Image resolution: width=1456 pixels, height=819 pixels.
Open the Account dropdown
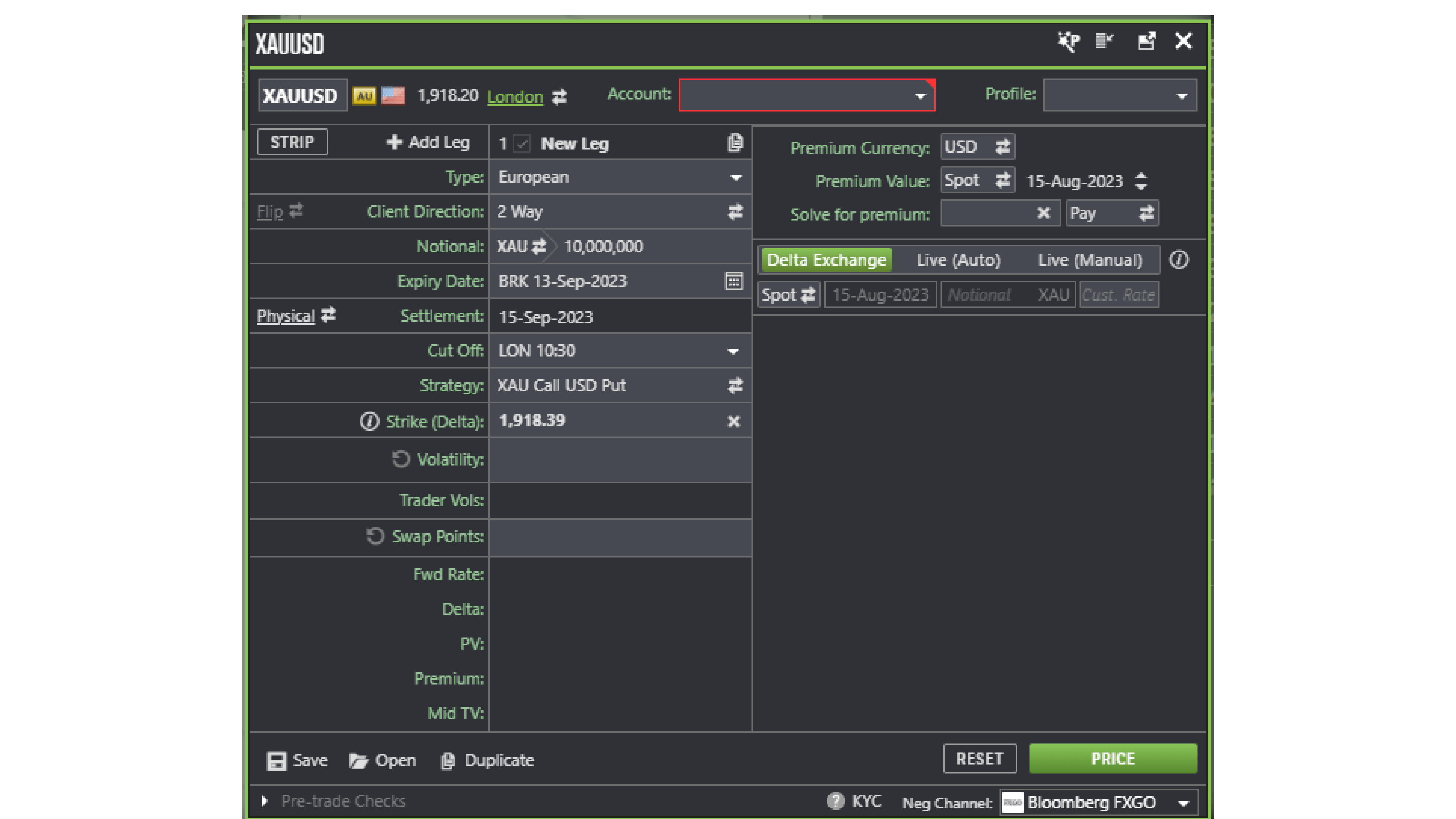[920, 96]
